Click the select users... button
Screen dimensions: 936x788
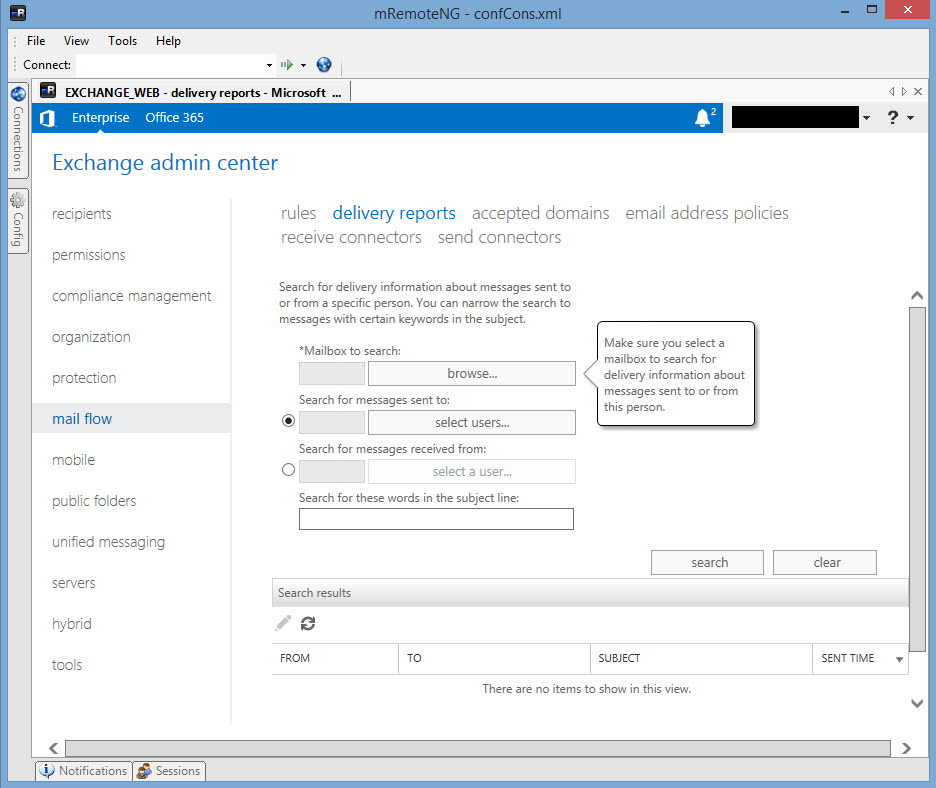pyautogui.click(x=472, y=422)
